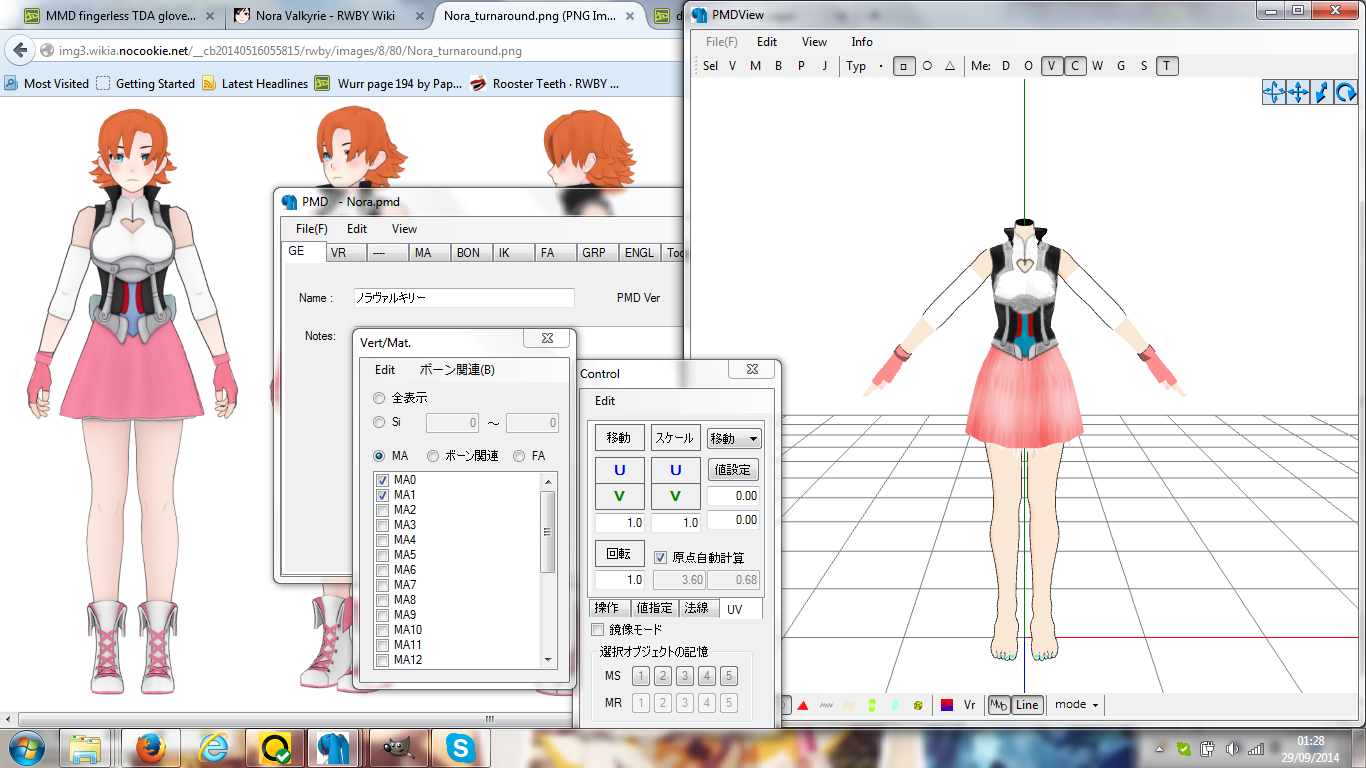Viewport: 1366px width, 768px height.
Task: Toggle the MMD display mode icon
Action: tap(998, 705)
